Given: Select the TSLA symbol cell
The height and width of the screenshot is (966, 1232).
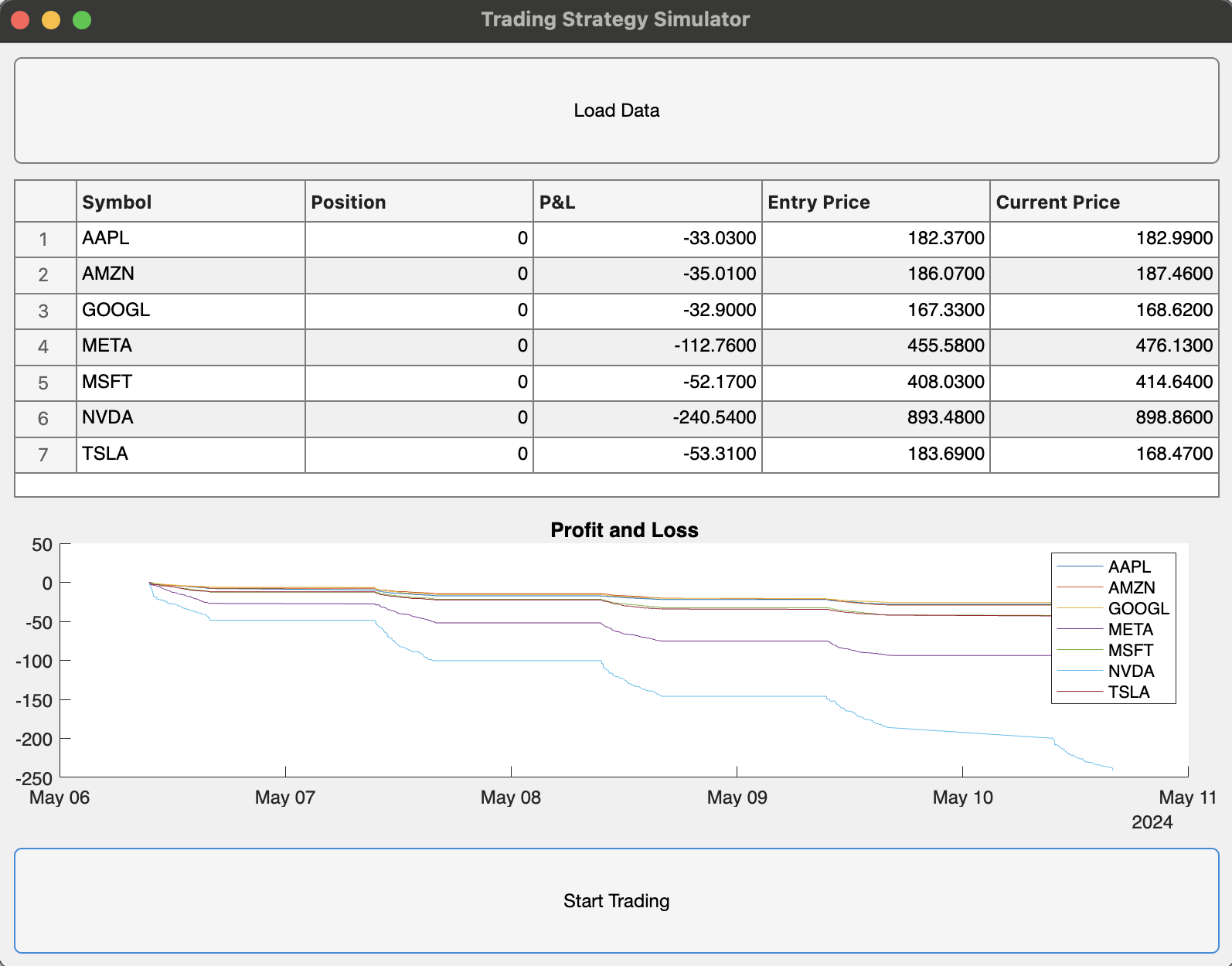Looking at the screenshot, I should 191,454.
